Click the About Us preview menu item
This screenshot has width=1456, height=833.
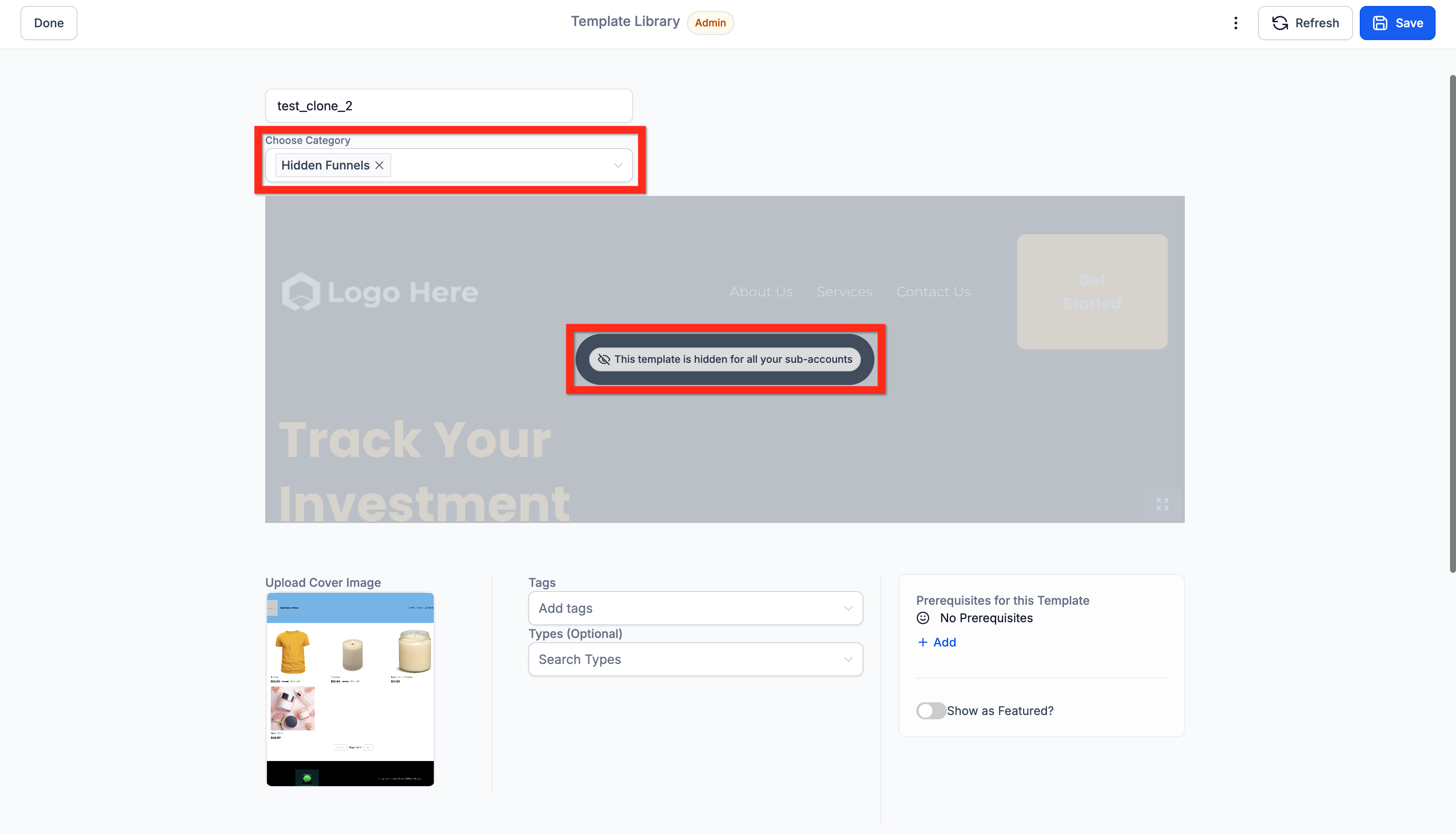click(761, 292)
